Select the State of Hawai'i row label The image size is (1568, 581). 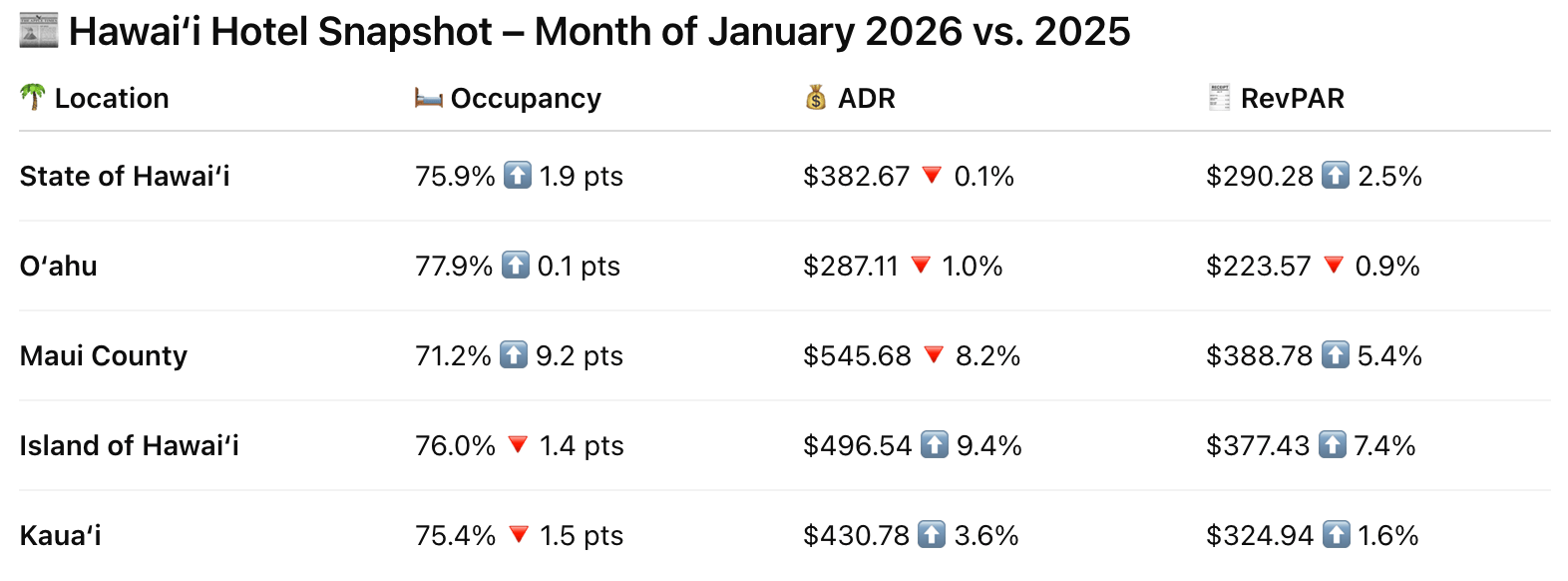coord(125,177)
